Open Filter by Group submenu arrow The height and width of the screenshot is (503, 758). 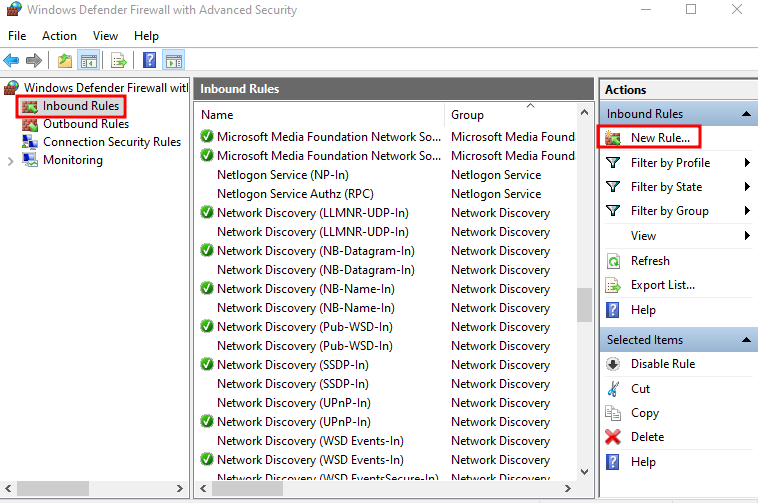tap(747, 211)
